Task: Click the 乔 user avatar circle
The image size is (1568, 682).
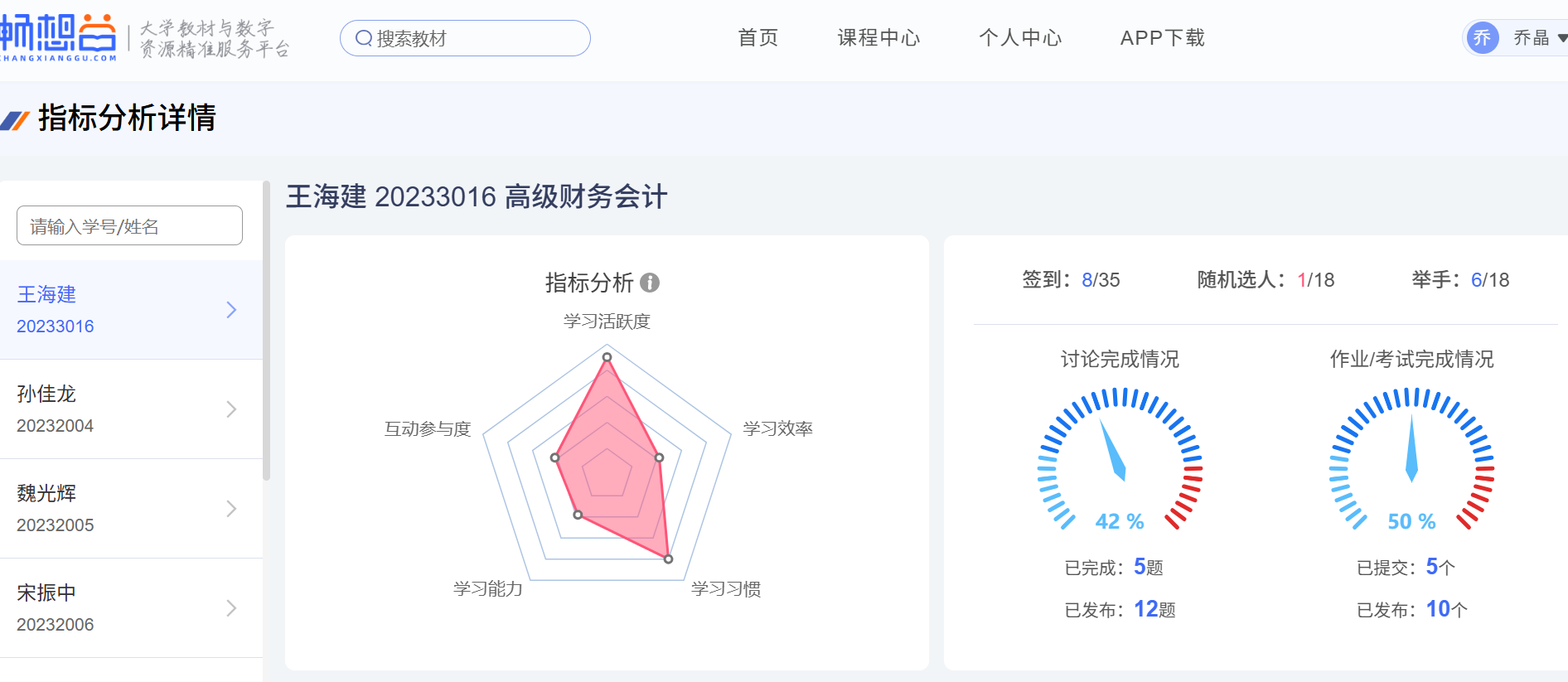Action: (x=1482, y=37)
